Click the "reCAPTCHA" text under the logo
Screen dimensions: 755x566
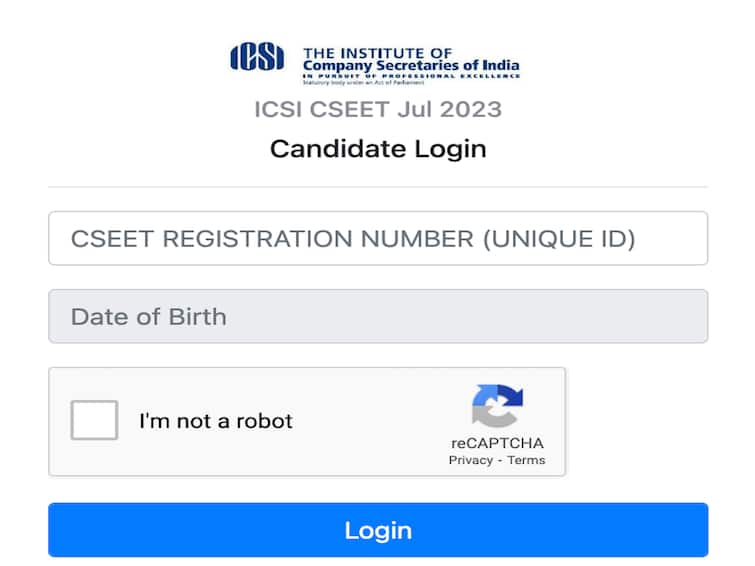[497, 443]
